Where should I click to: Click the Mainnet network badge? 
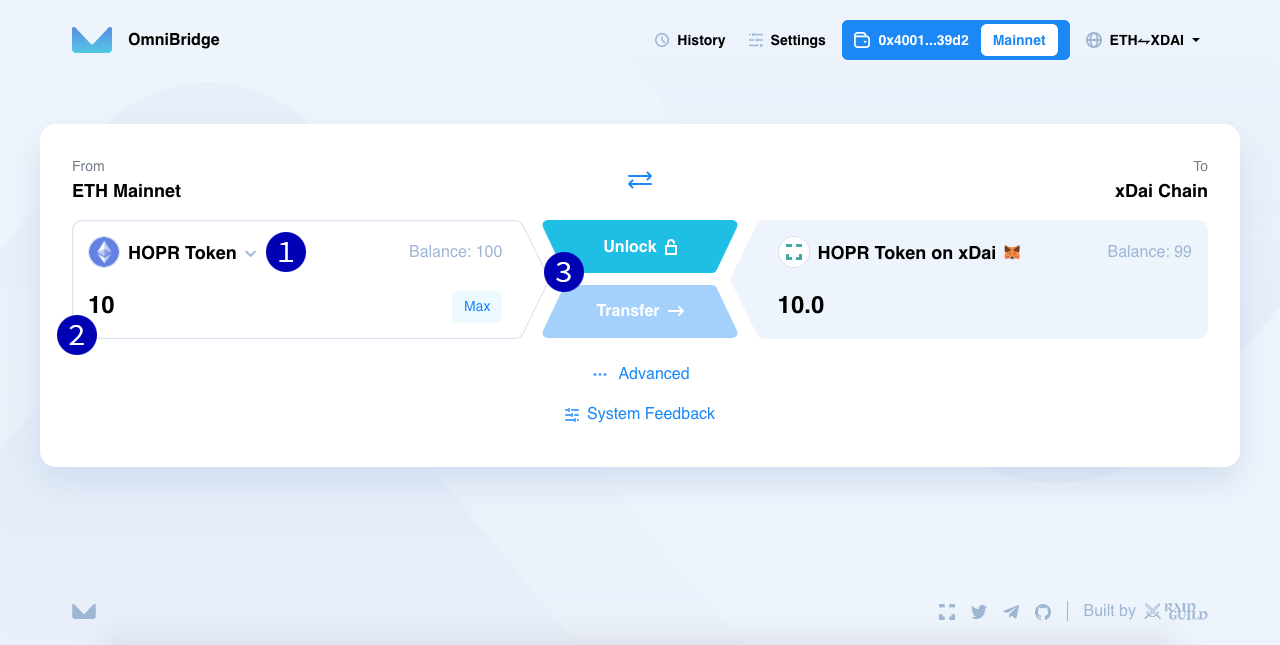pos(1019,40)
